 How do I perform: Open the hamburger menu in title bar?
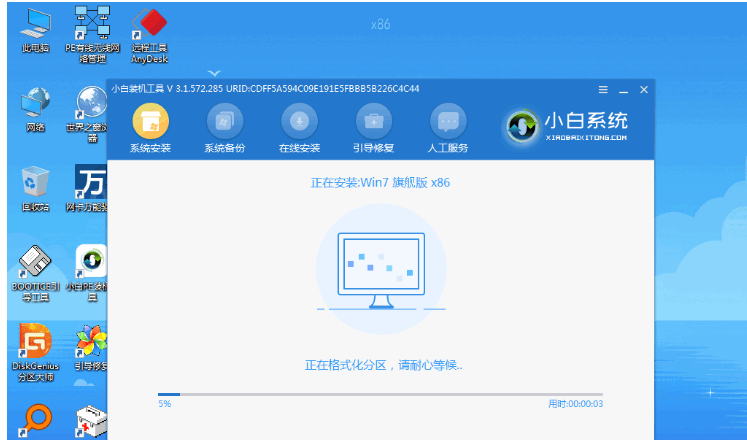603,89
